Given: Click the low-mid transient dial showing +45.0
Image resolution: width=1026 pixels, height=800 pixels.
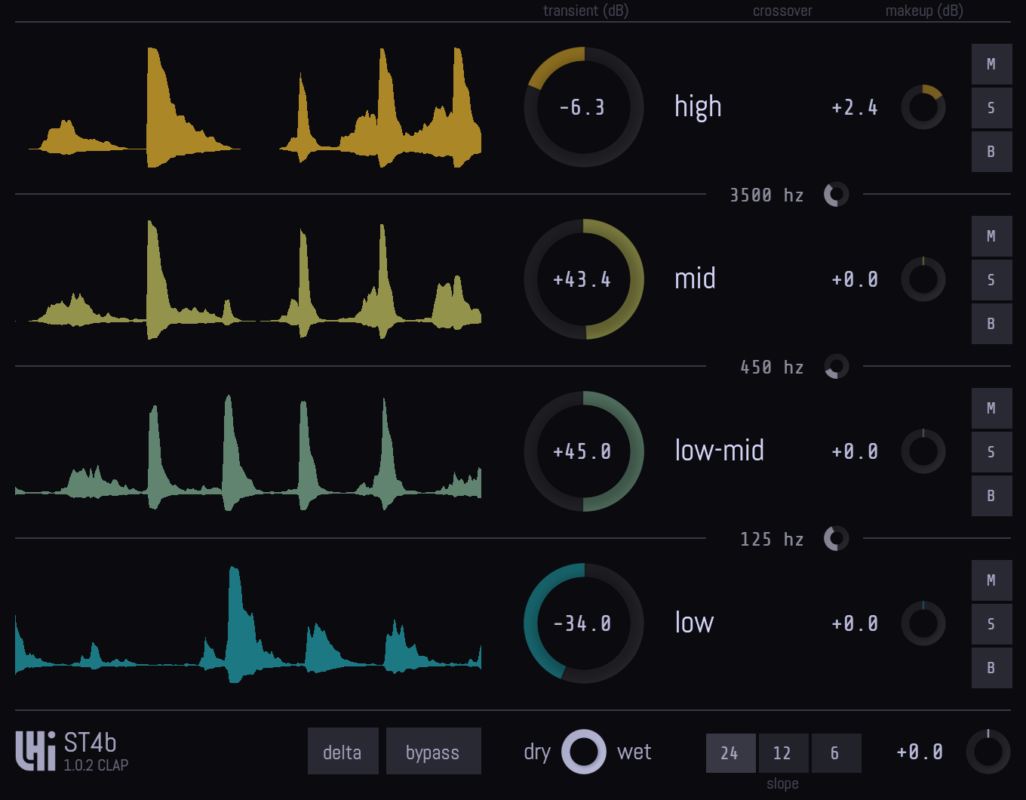Looking at the screenshot, I should [x=583, y=451].
